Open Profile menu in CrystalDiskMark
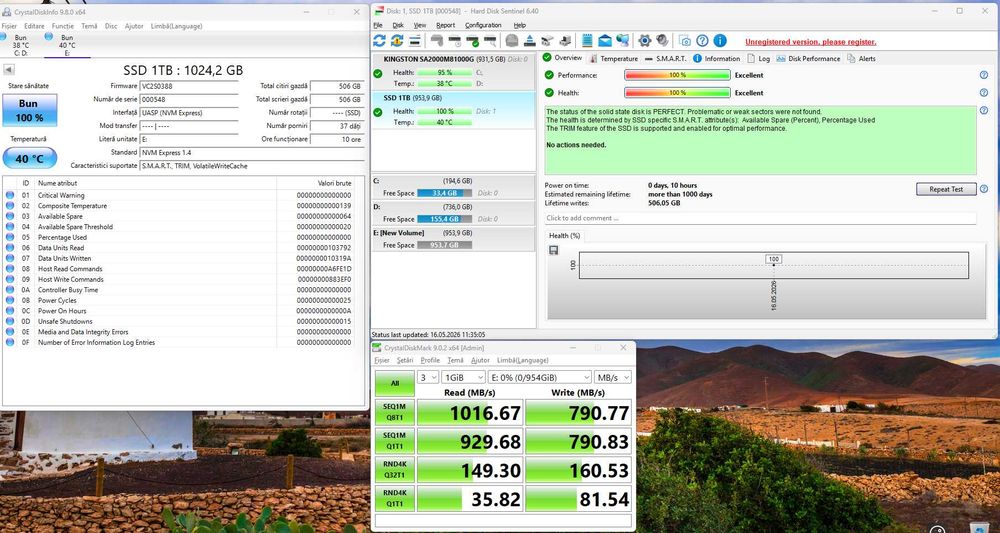This screenshot has width=1000, height=533. click(x=430, y=360)
